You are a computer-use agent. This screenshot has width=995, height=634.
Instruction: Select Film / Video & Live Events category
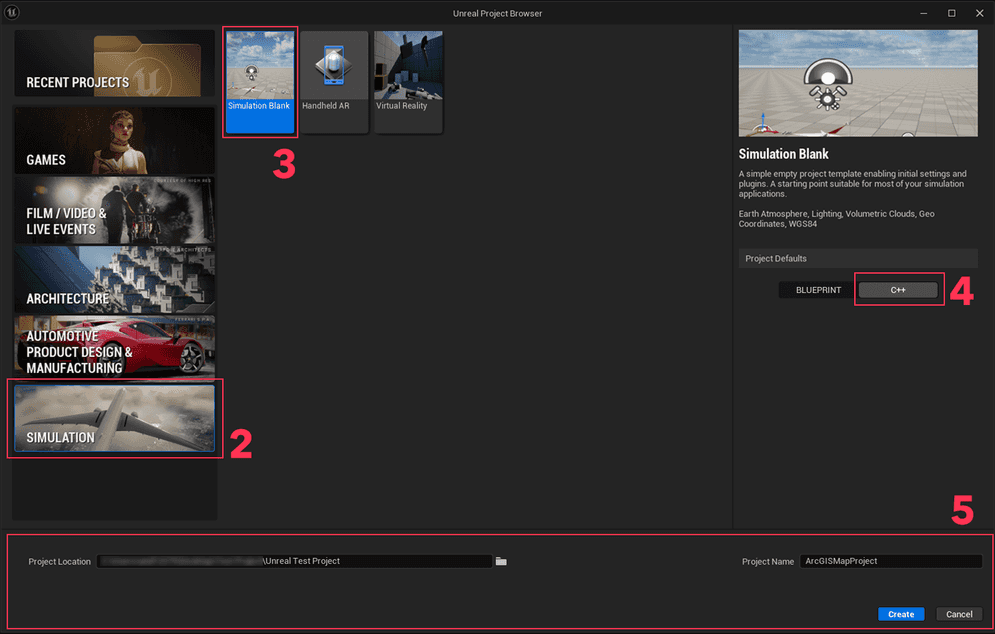[114, 210]
